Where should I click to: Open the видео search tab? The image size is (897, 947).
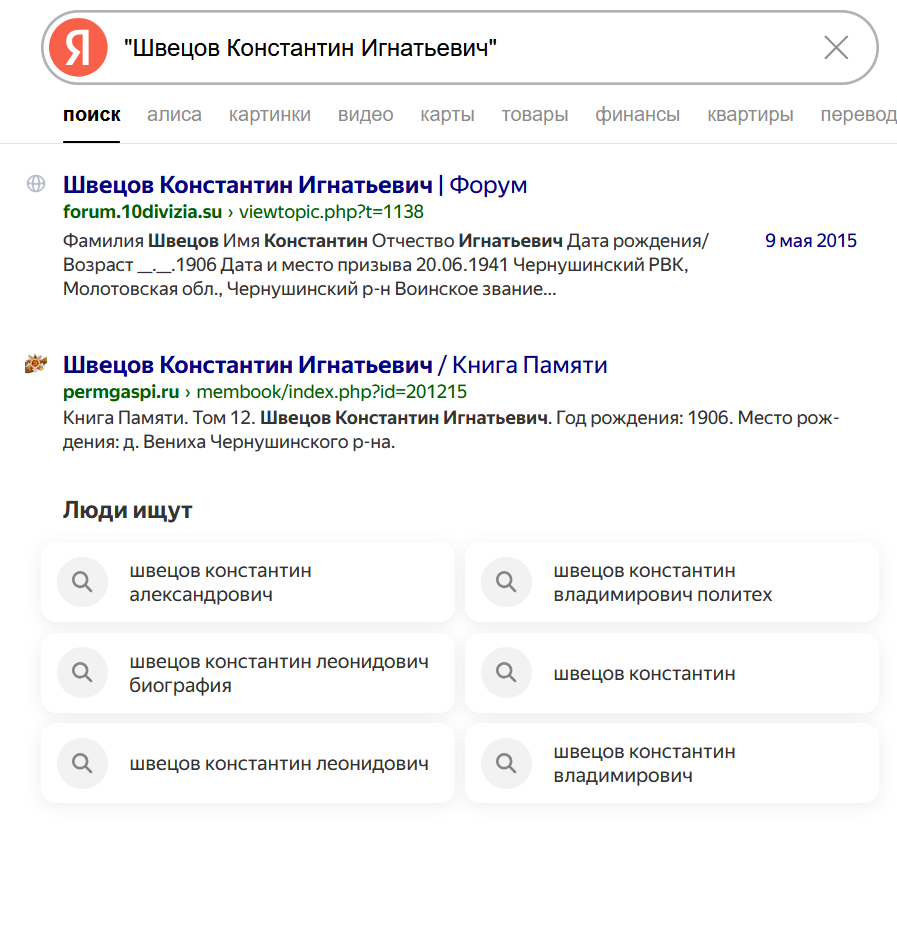pyautogui.click(x=365, y=114)
